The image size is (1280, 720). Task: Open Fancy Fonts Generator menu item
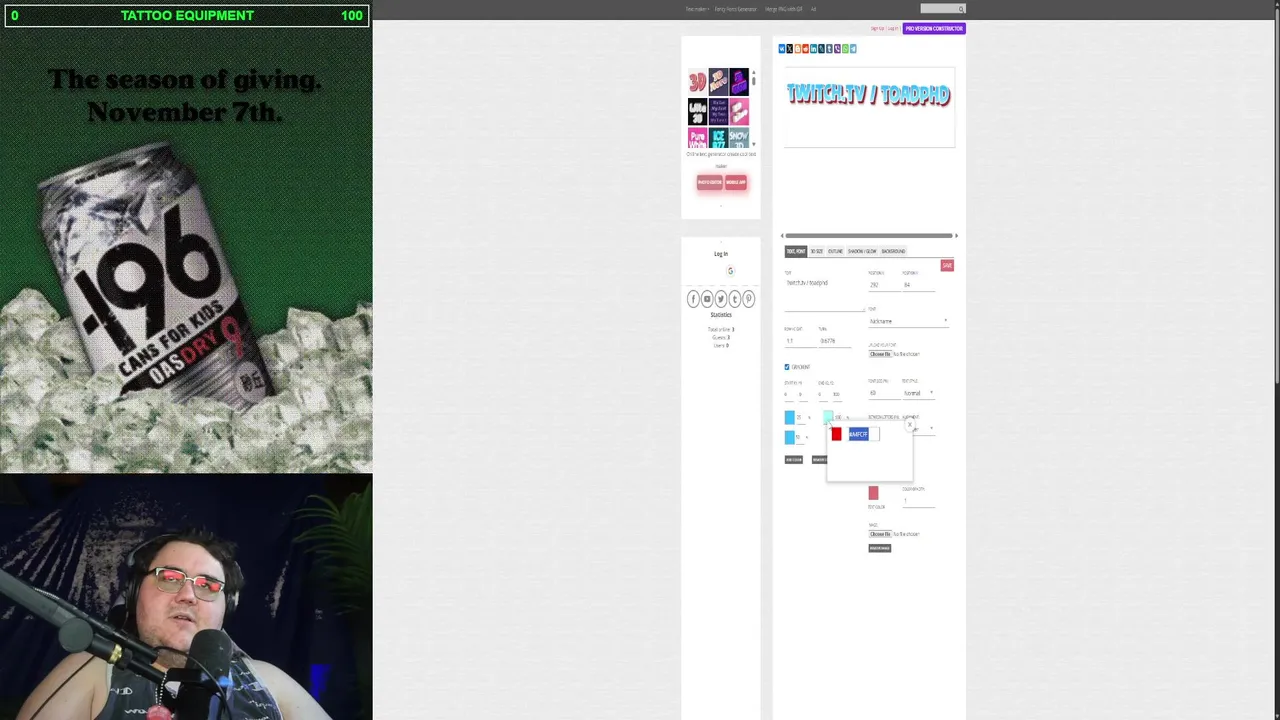pyautogui.click(x=735, y=9)
